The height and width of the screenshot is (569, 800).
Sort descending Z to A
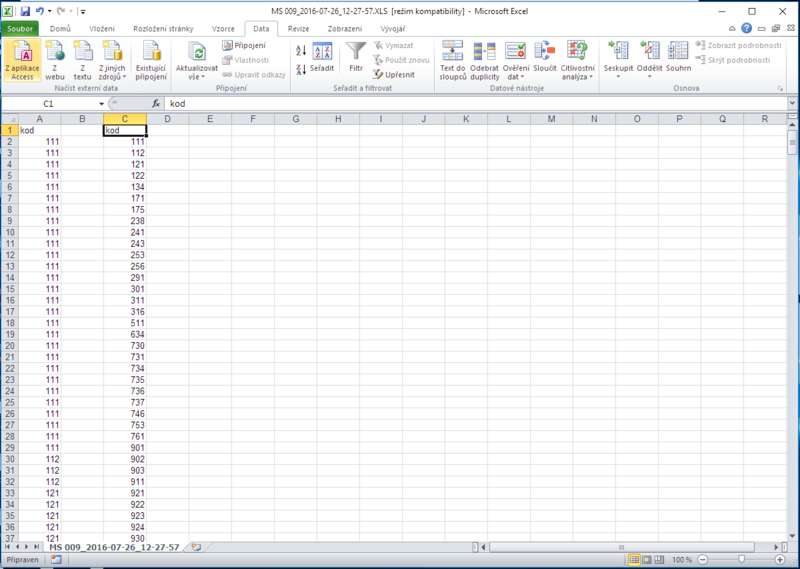(x=301, y=68)
